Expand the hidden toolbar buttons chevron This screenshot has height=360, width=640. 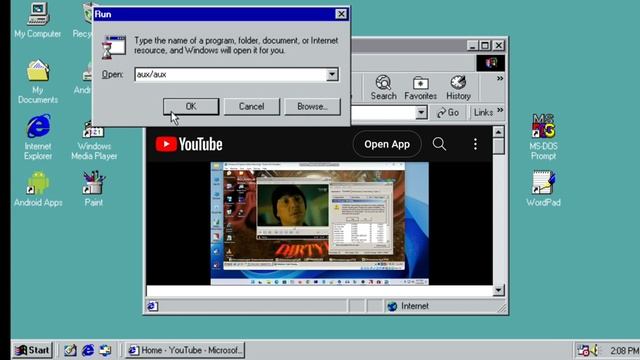500,78
